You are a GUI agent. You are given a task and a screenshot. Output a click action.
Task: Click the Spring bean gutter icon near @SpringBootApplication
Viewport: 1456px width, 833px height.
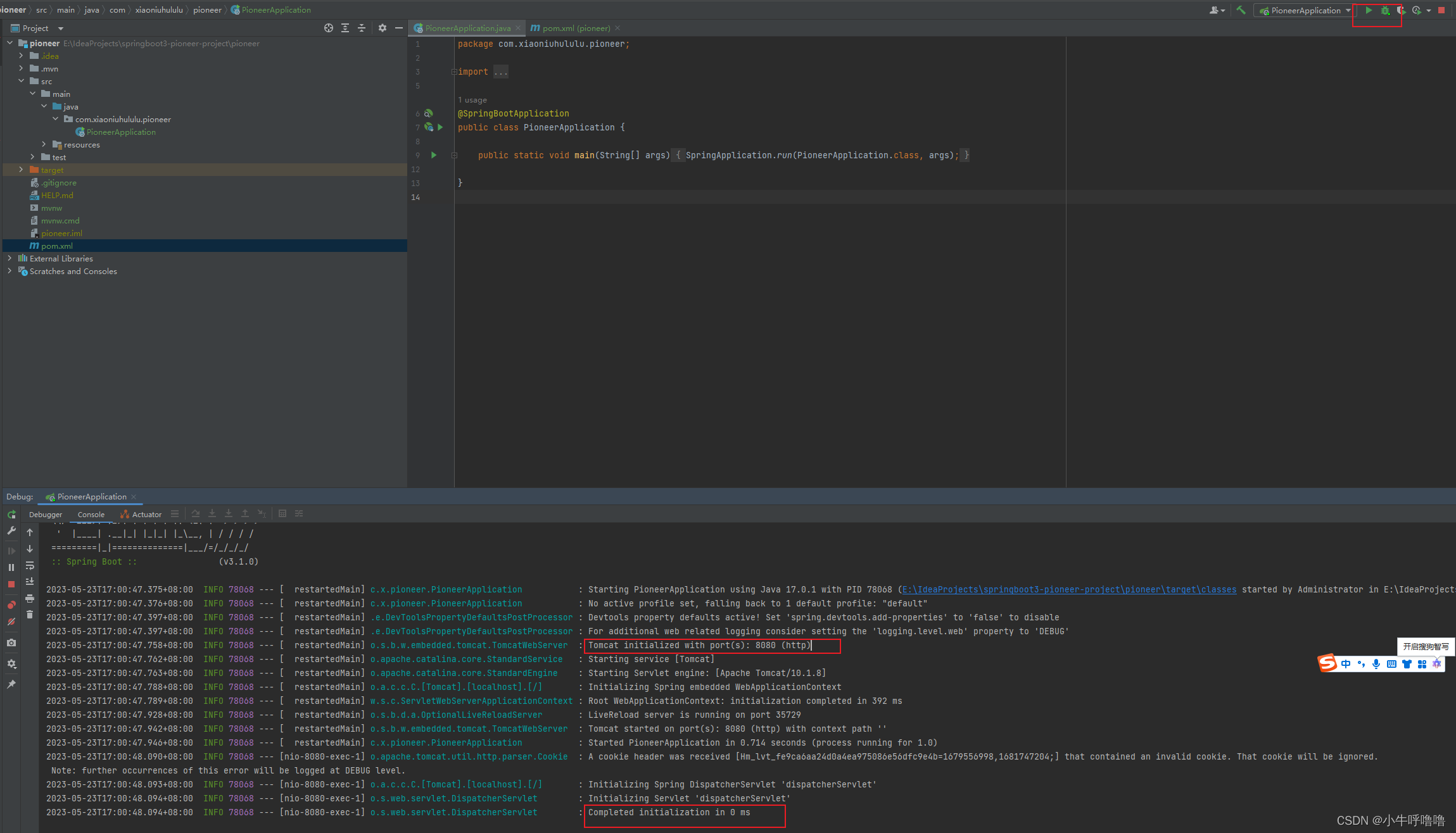tap(429, 113)
